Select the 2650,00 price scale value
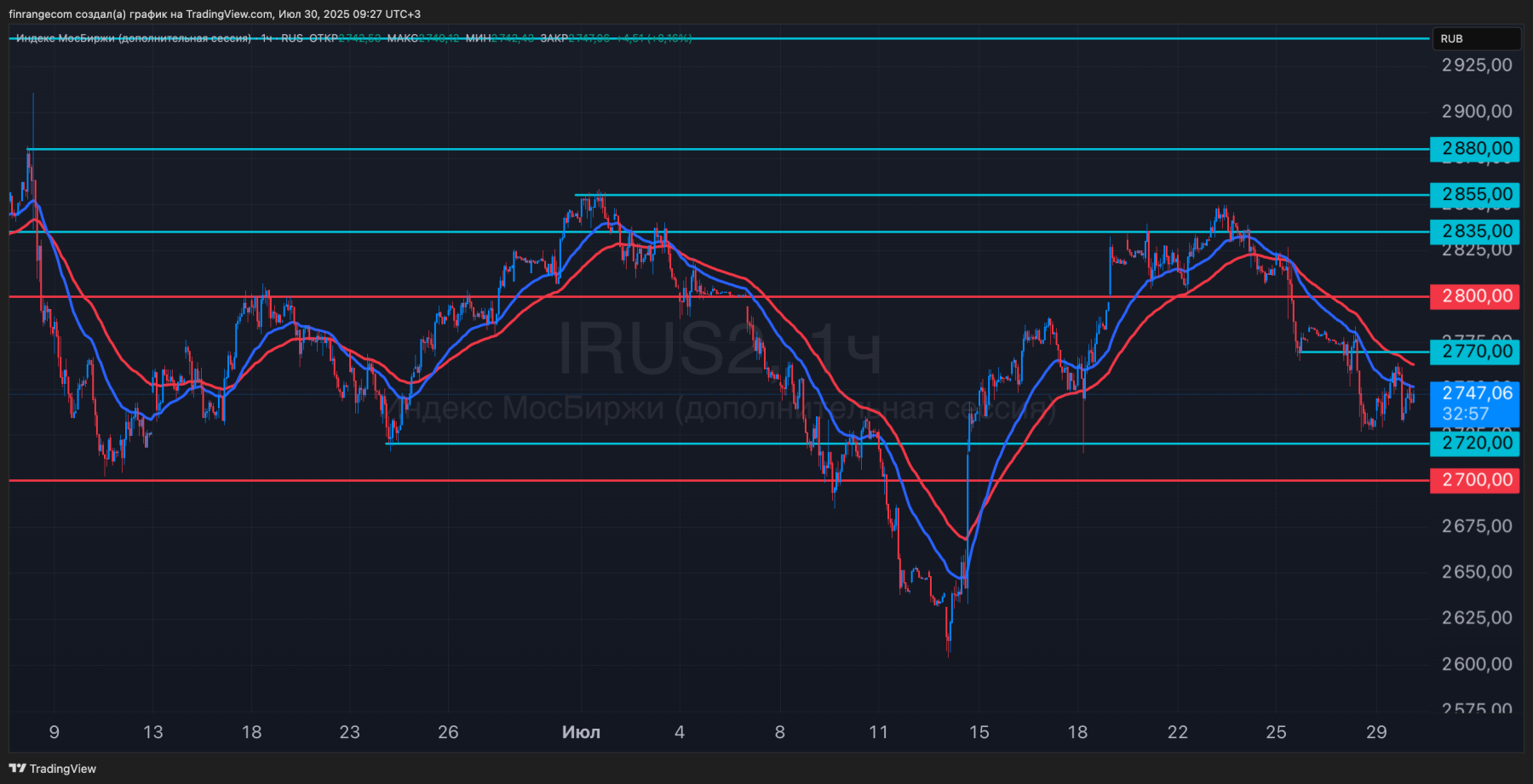Screen dimensions: 1533x784 [x=1477, y=572]
